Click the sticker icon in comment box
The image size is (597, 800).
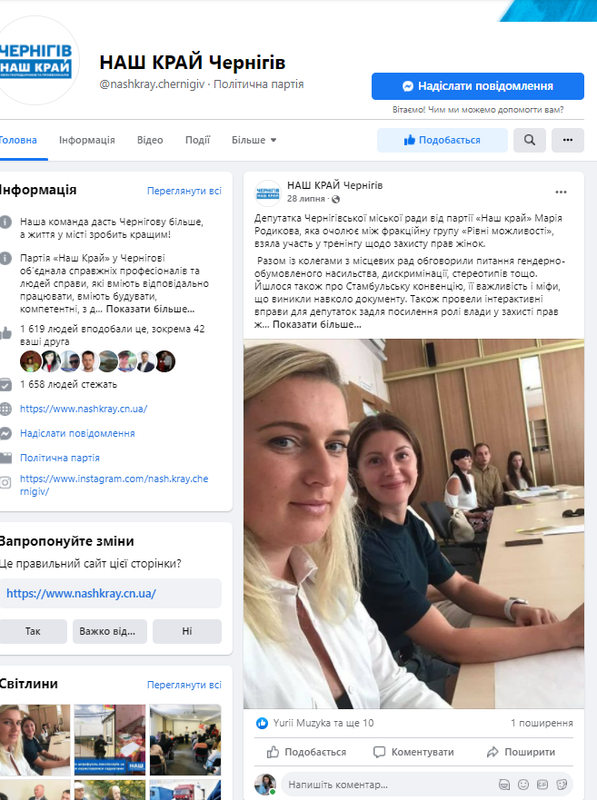click(562, 784)
